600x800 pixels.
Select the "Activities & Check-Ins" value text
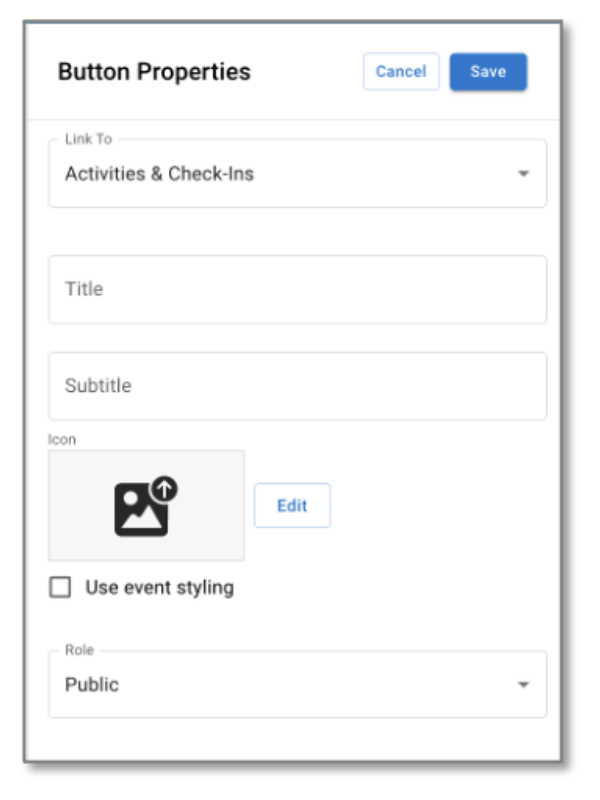click(159, 174)
